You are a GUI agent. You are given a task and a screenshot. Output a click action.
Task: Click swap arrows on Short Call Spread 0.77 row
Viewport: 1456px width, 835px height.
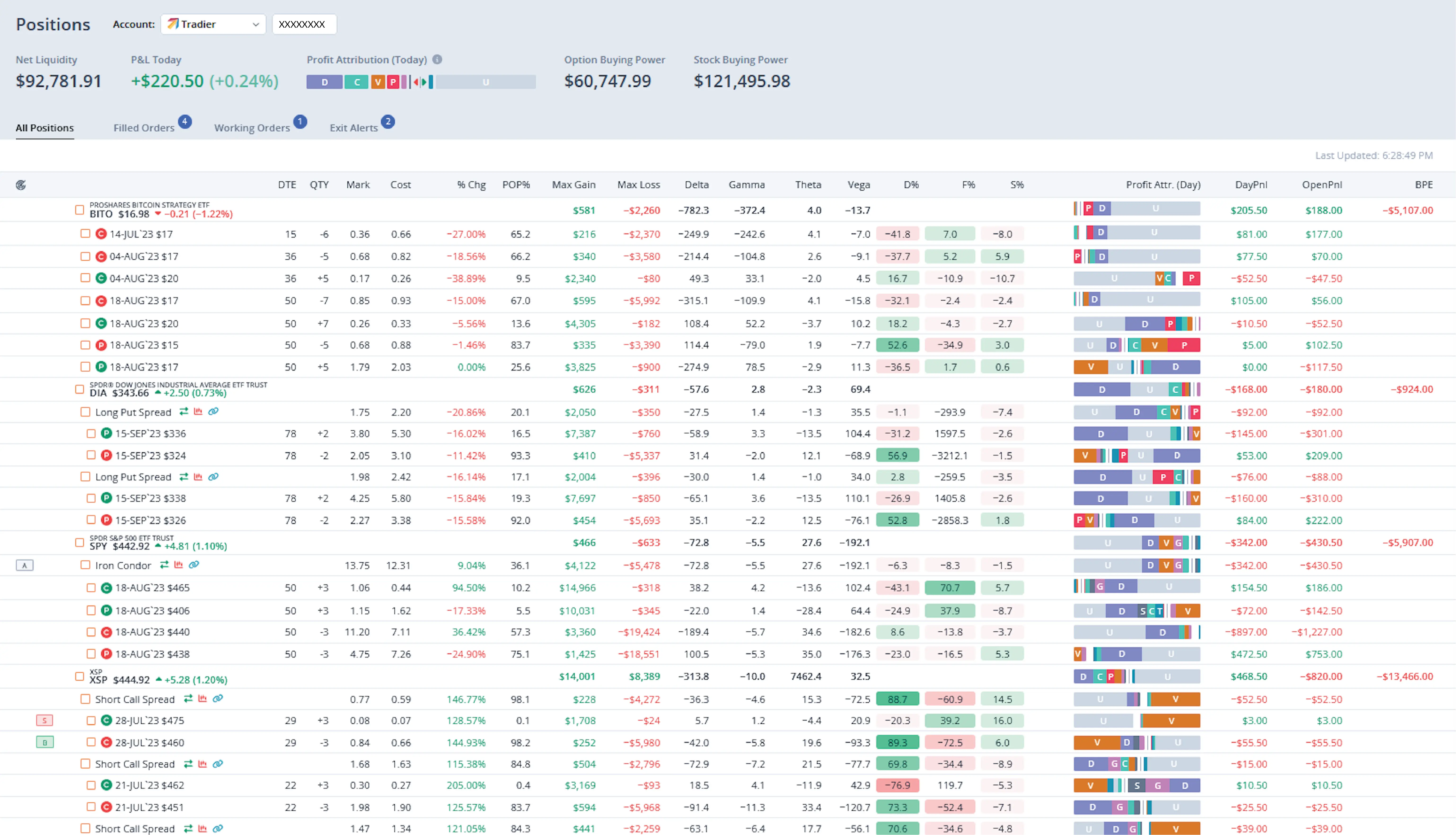pyautogui.click(x=188, y=699)
